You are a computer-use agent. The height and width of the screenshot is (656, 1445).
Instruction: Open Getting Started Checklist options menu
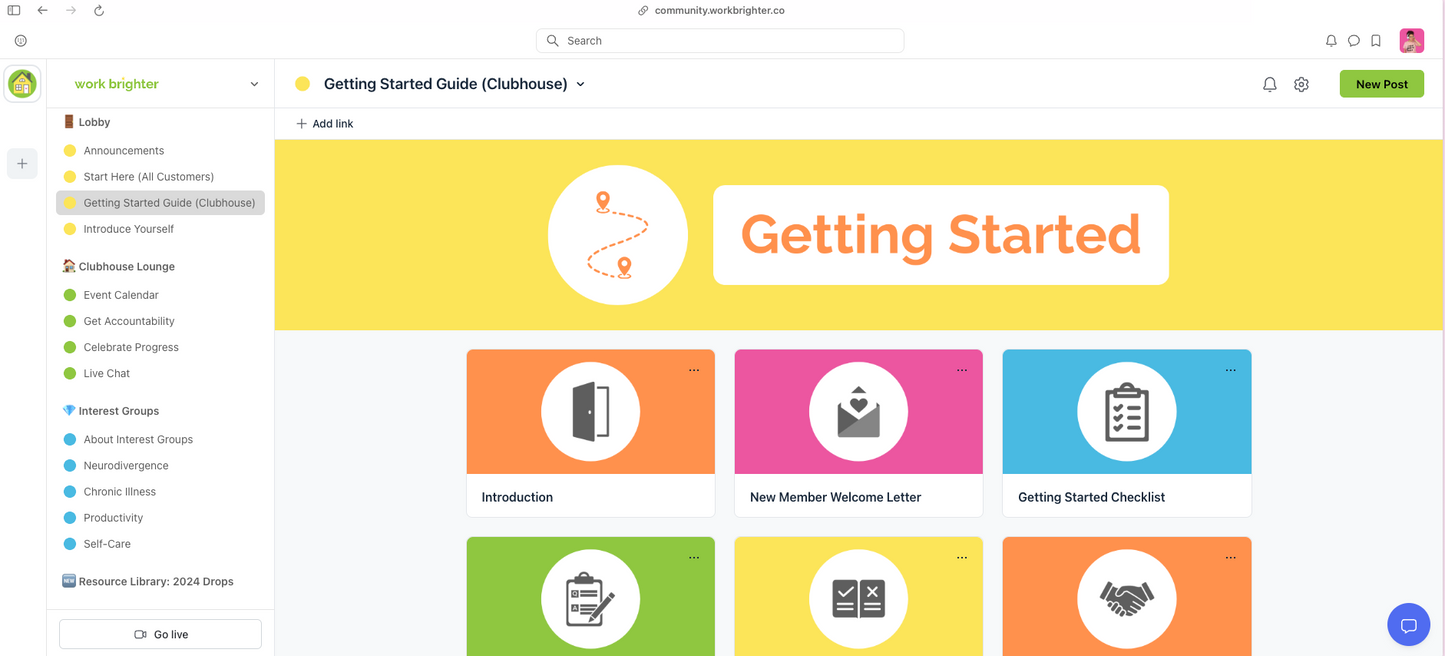(1230, 370)
